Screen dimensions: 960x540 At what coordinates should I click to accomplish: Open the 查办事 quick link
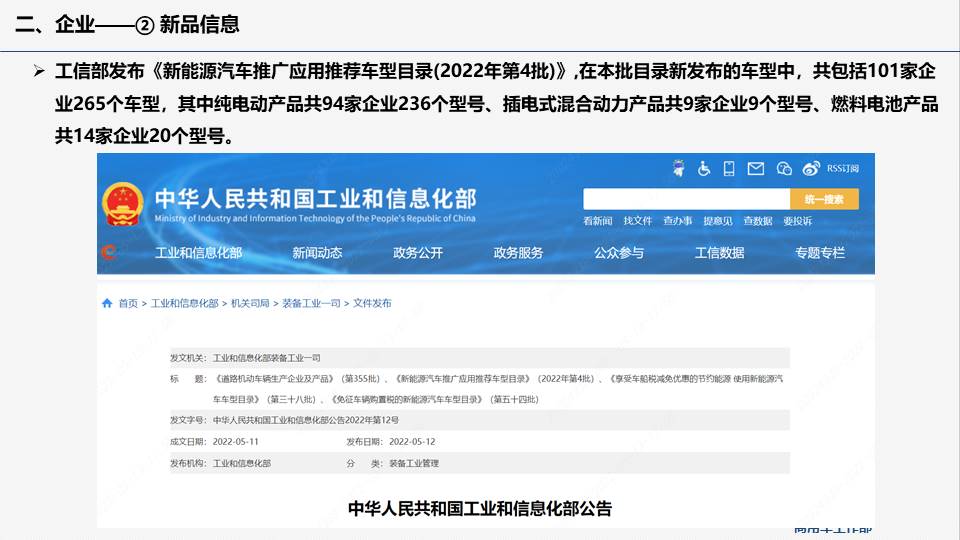point(678,221)
